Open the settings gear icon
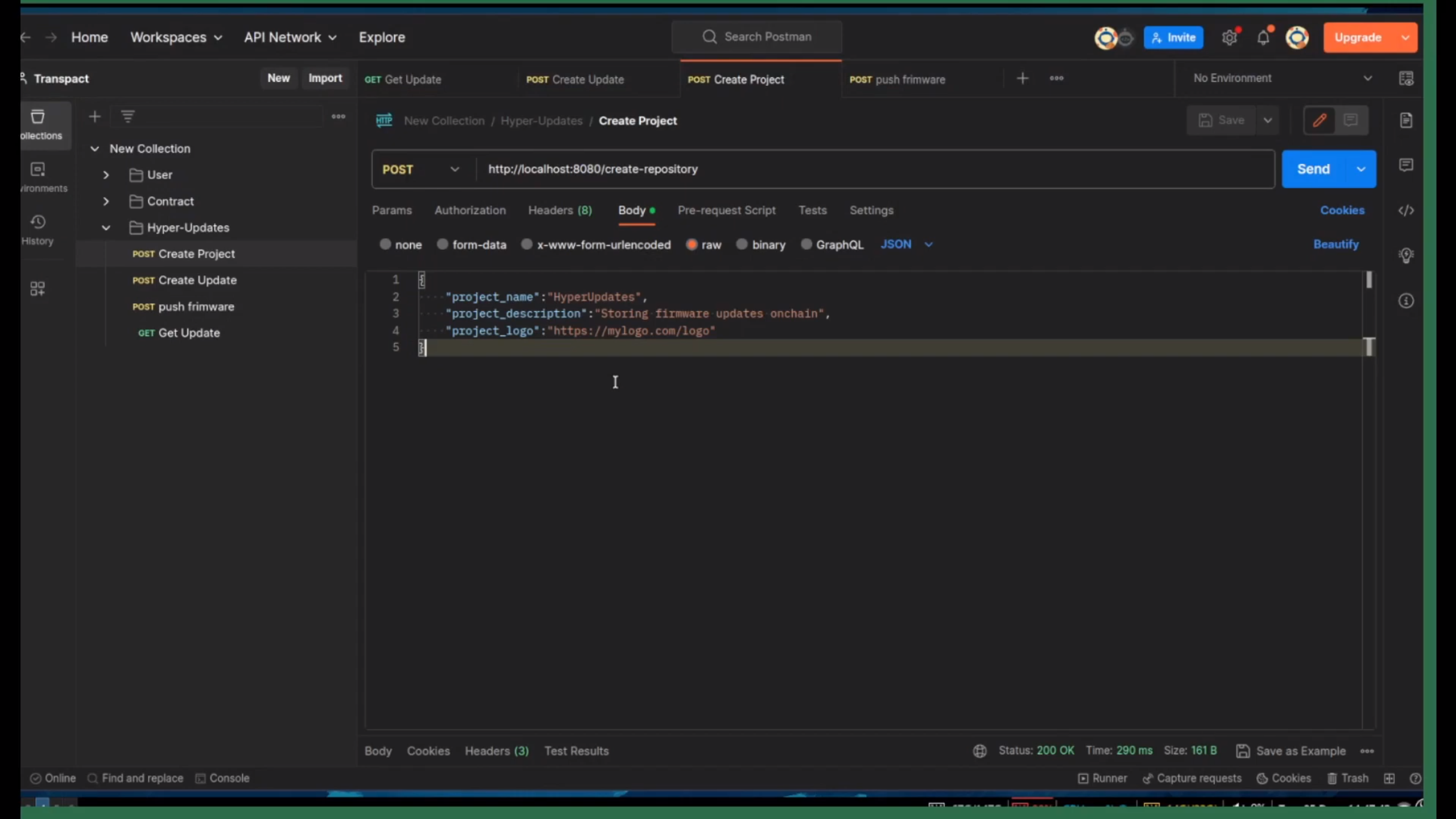Image resolution: width=1456 pixels, height=819 pixels. [x=1229, y=38]
